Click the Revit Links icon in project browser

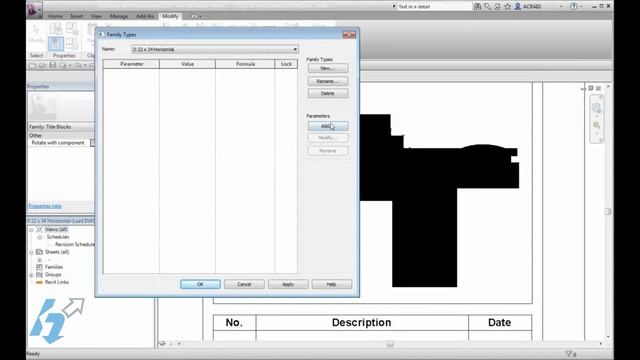[x=40, y=282]
